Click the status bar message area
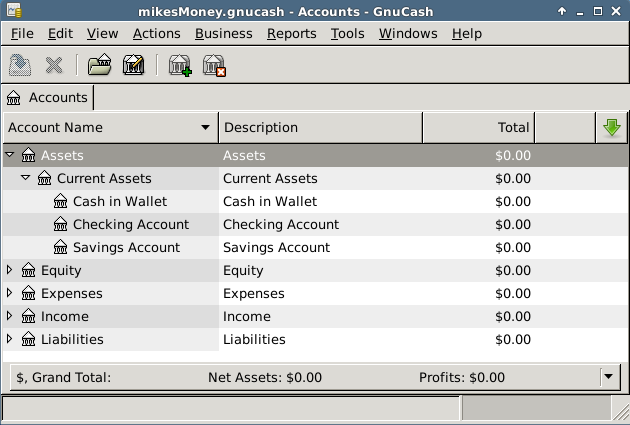630x425 pixels. pyautogui.click(x=231, y=409)
